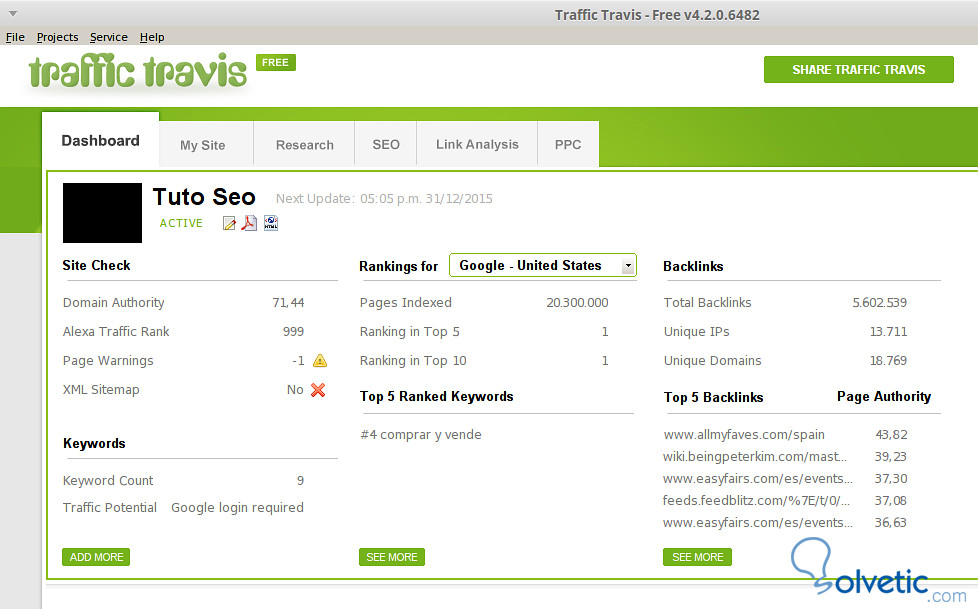The width and height of the screenshot is (978, 609).
Task: Click the easyfairs backlink with authority 37,30
Action: (758, 479)
